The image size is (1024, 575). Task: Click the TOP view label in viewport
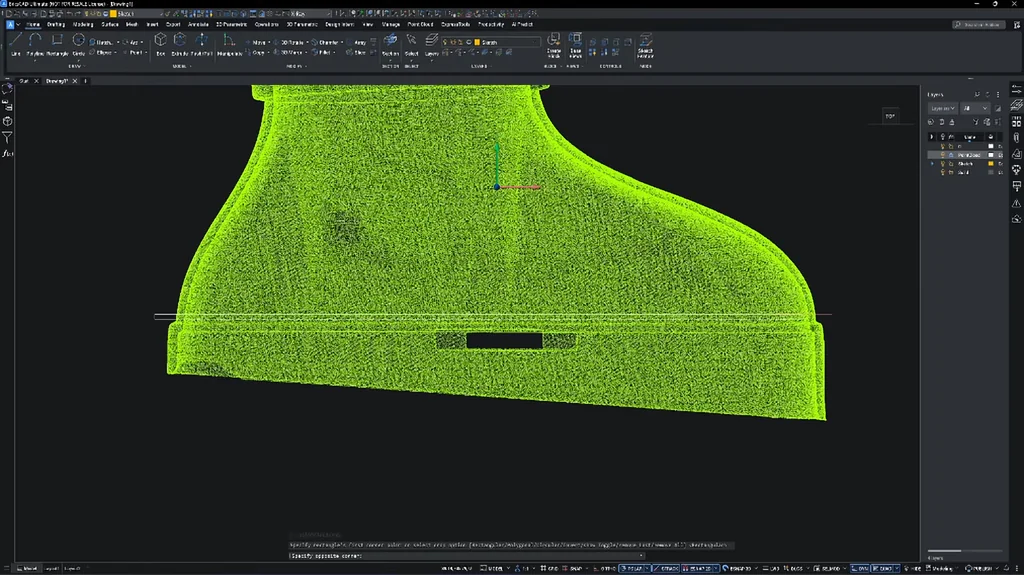pyautogui.click(x=889, y=116)
